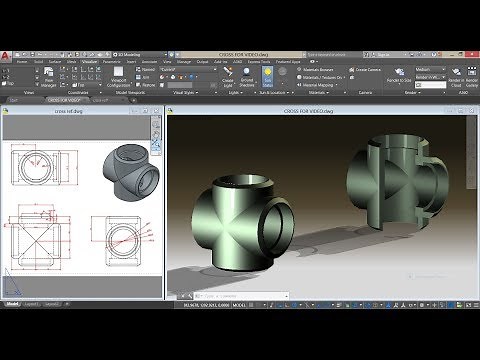
Task: Open the Render in Window dropdown
Action: (x=430, y=77)
